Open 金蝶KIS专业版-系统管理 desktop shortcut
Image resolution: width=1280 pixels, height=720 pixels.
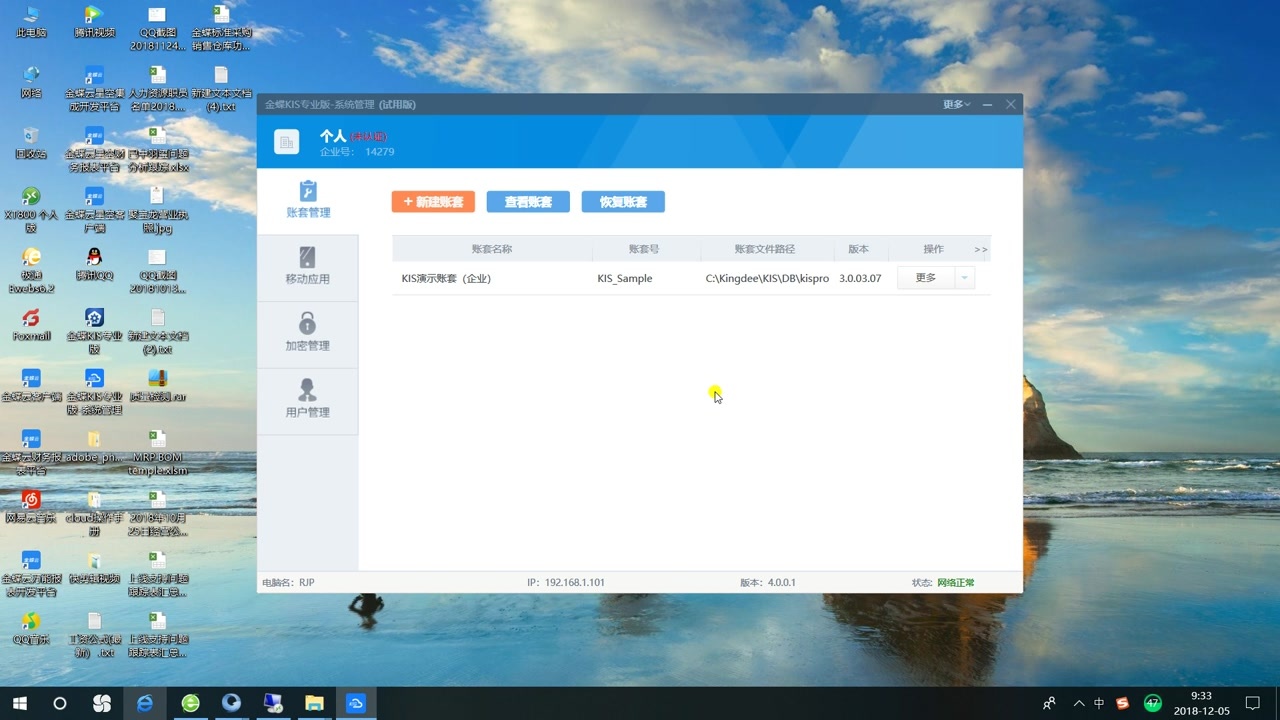[x=94, y=390]
